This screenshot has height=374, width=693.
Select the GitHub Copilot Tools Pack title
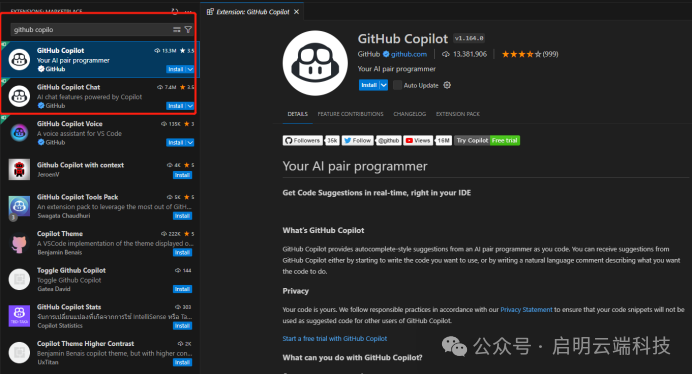(77, 197)
